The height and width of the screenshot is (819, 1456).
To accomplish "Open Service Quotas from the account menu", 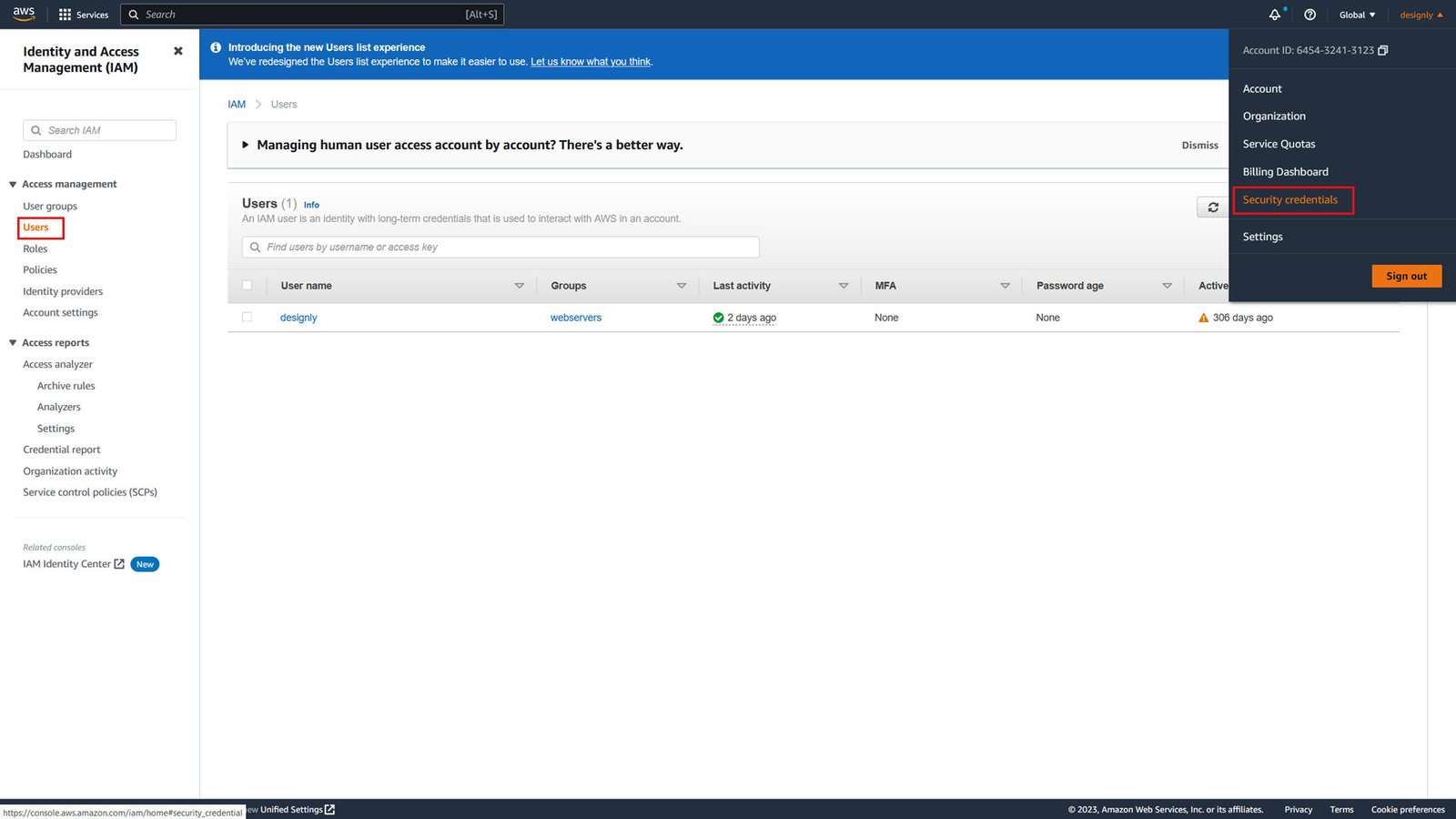I will click(1279, 143).
